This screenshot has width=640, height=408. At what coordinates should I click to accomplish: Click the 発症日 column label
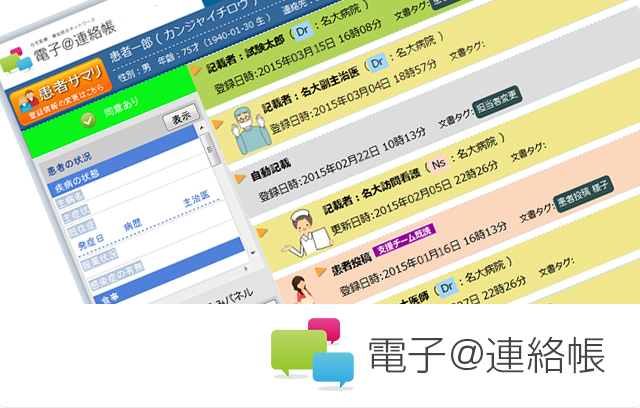point(91,242)
